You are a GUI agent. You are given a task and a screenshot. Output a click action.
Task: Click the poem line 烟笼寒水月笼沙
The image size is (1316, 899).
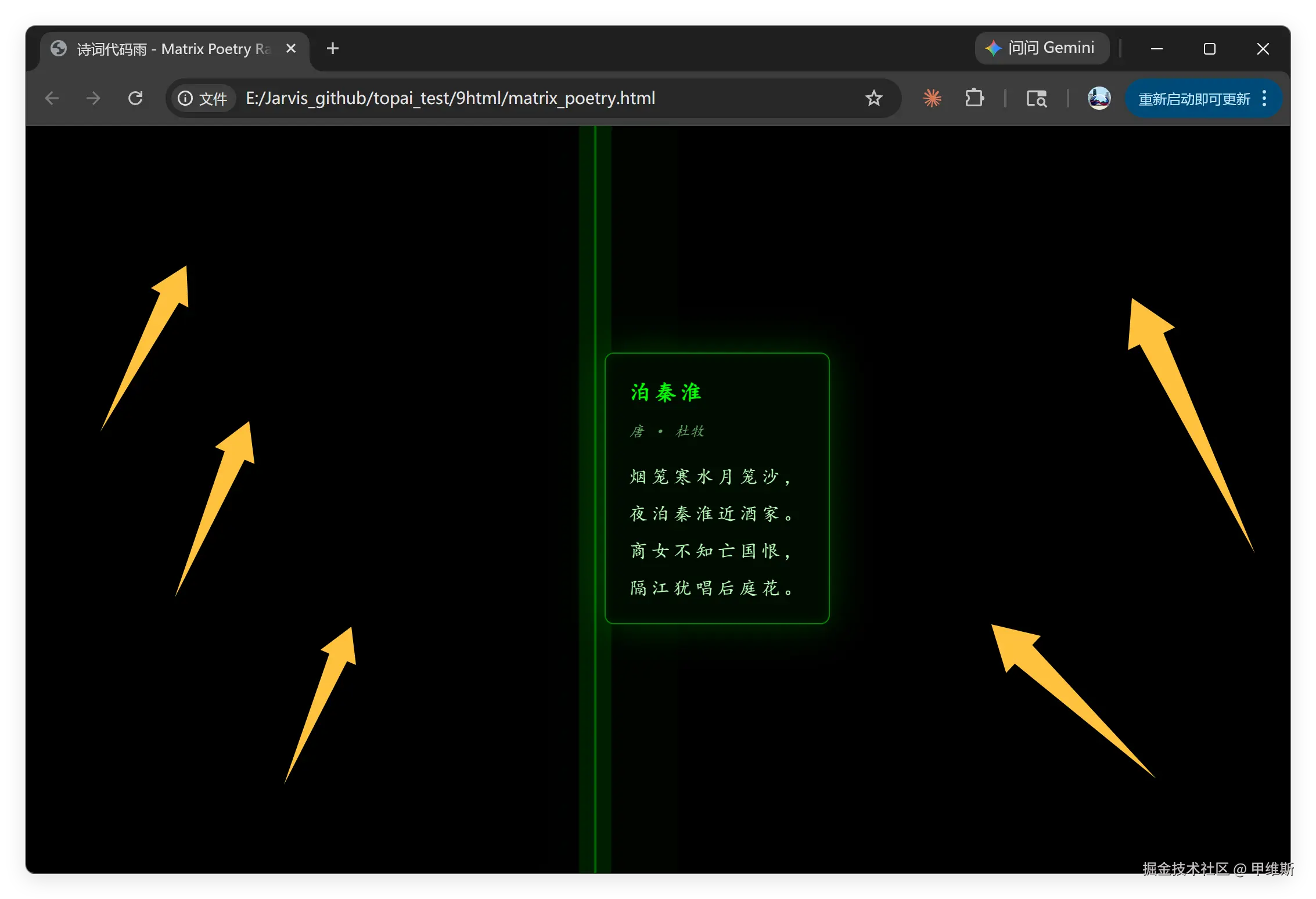pos(710,477)
